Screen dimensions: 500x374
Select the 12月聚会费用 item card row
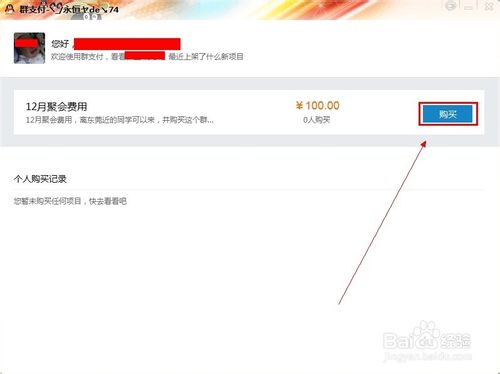pyautogui.click(x=249, y=112)
